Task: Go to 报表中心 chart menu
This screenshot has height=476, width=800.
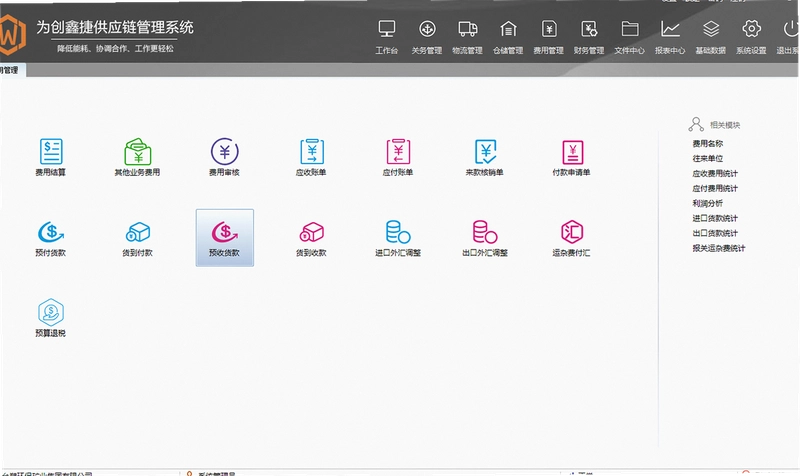Action: [x=670, y=36]
